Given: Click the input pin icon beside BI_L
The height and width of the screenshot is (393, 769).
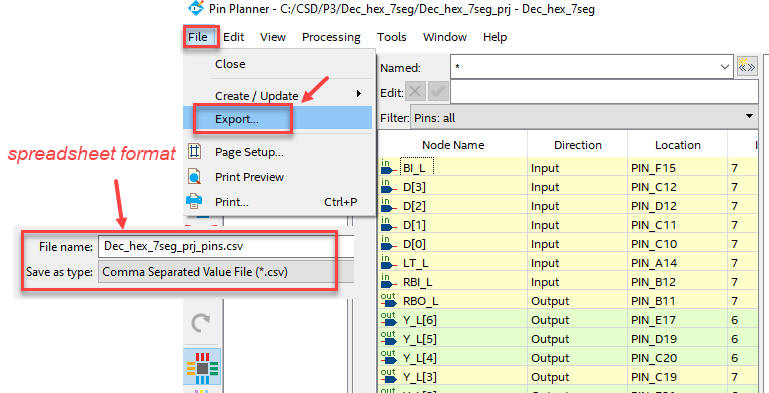Looking at the screenshot, I should (x=388, y=167).
